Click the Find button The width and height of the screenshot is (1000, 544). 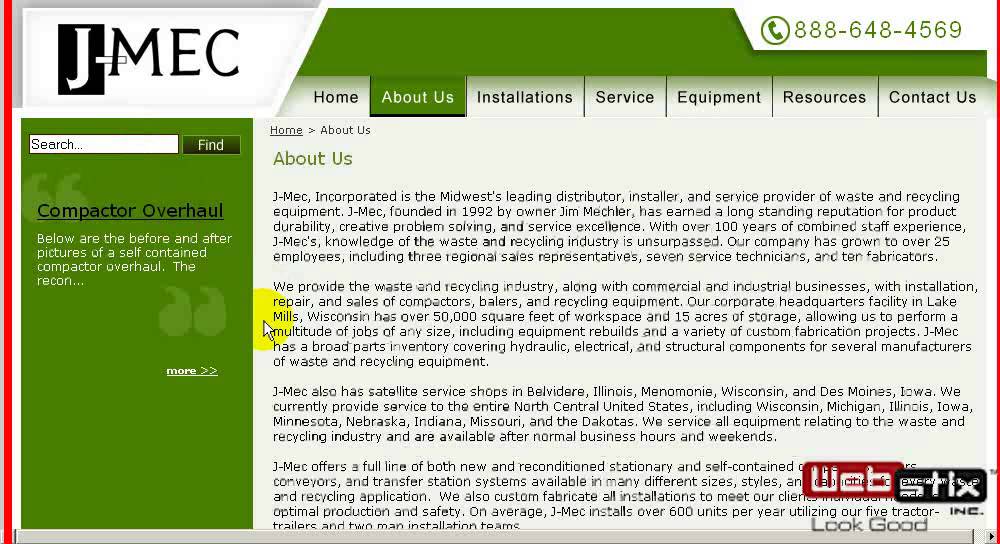click(x=211, y=145)
